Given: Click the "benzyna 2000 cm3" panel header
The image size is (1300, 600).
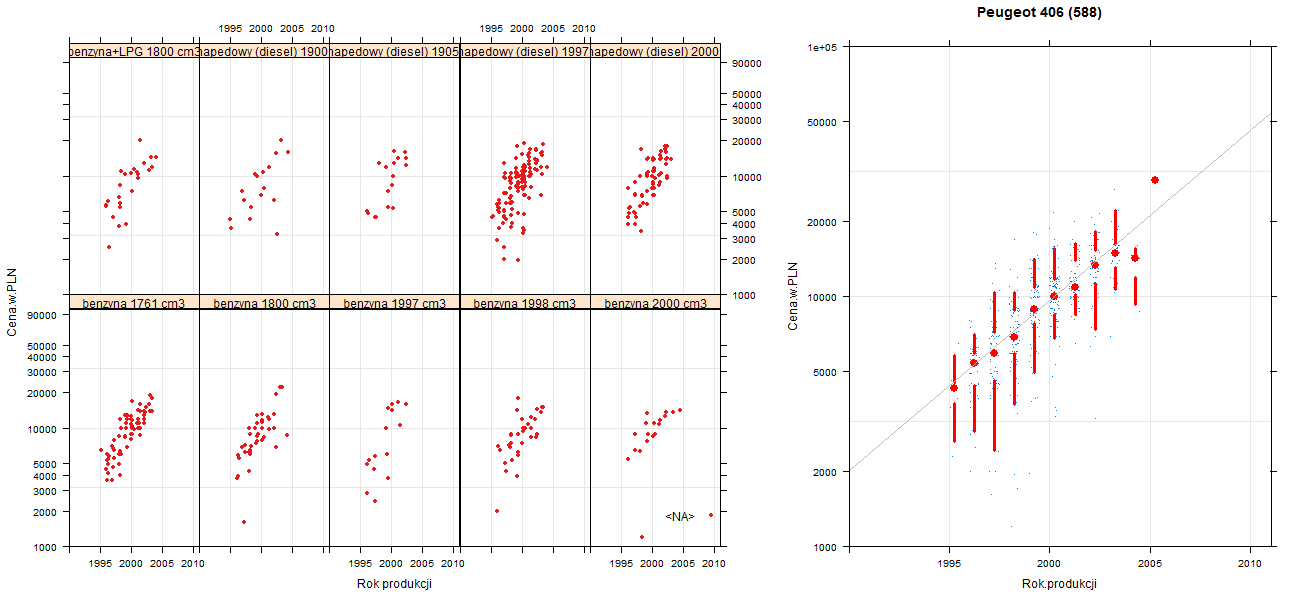Looking at the screenshot, I should tap(655, 302).
